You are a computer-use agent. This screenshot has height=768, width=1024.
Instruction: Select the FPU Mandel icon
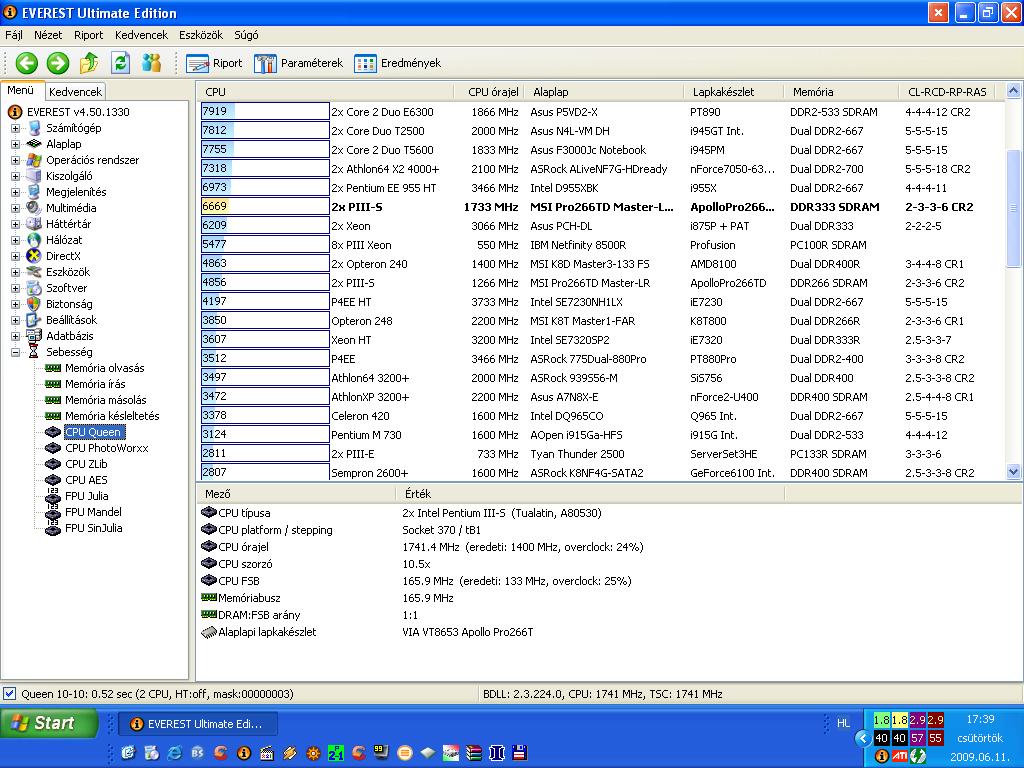[53, 512]
